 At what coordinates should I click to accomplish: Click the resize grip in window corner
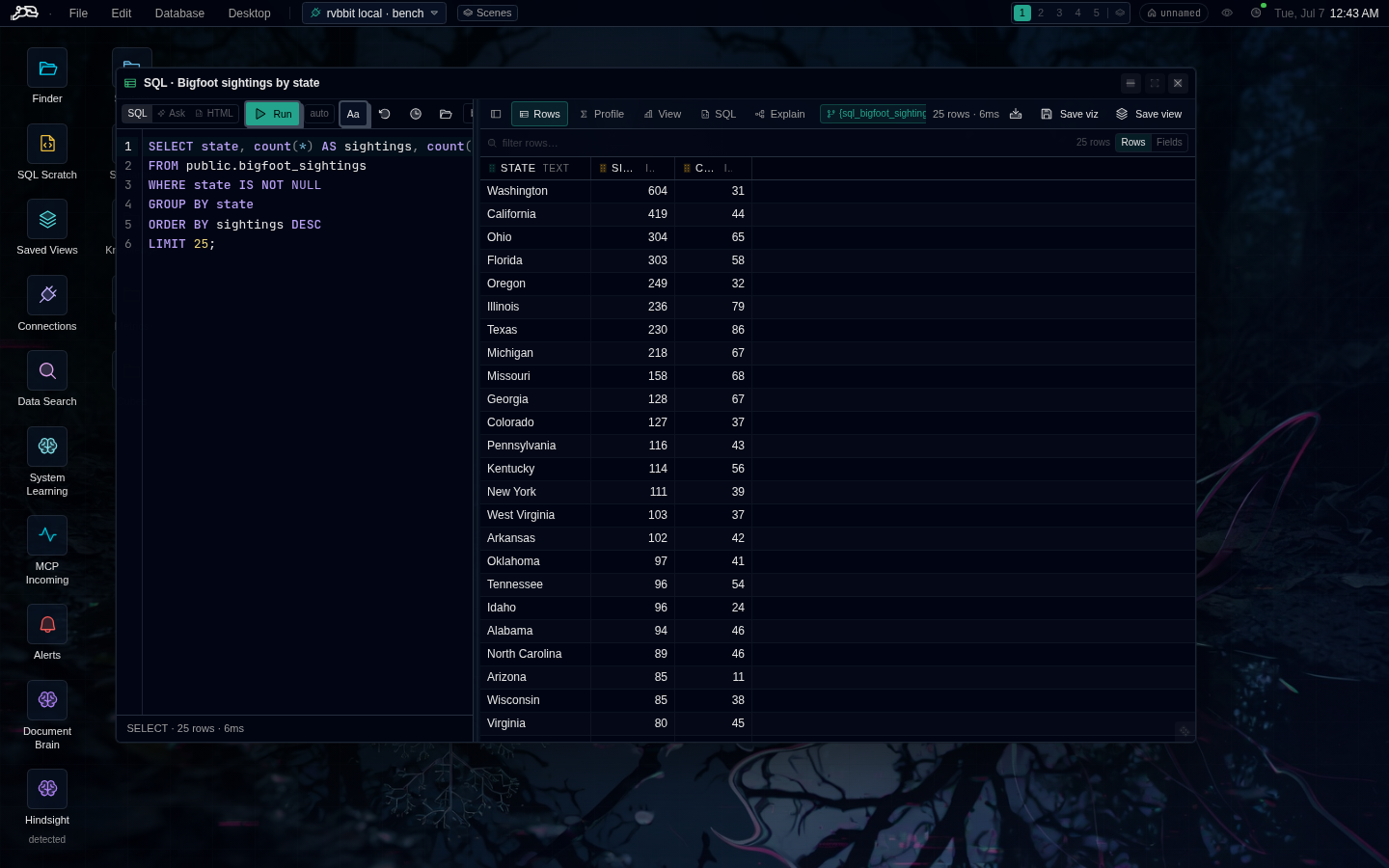(x=1185, y=730)
